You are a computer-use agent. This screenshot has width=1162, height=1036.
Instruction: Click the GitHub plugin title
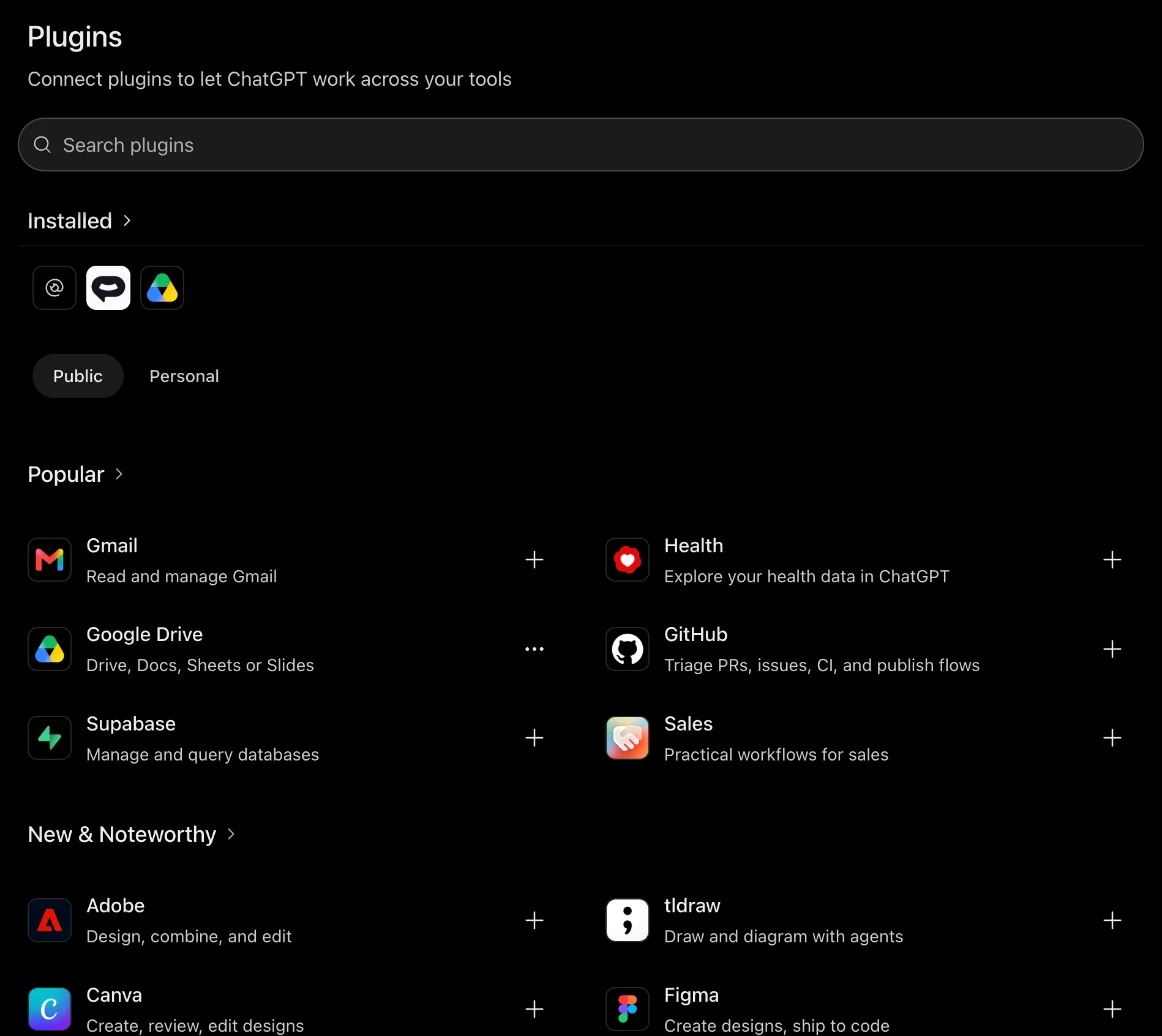click(696, 634)
